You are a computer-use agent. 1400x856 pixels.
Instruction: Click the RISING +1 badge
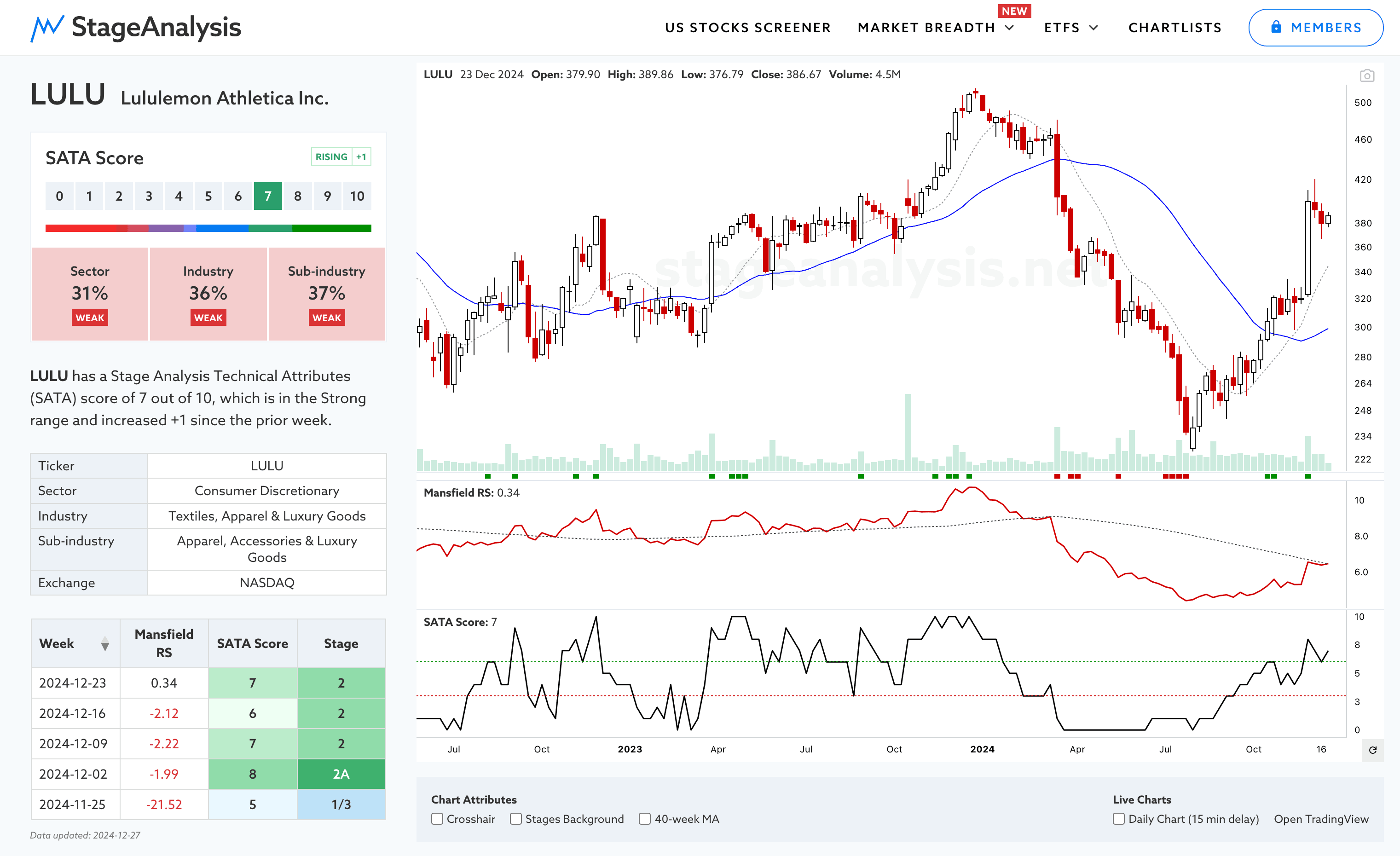click(x=341, y=157)
